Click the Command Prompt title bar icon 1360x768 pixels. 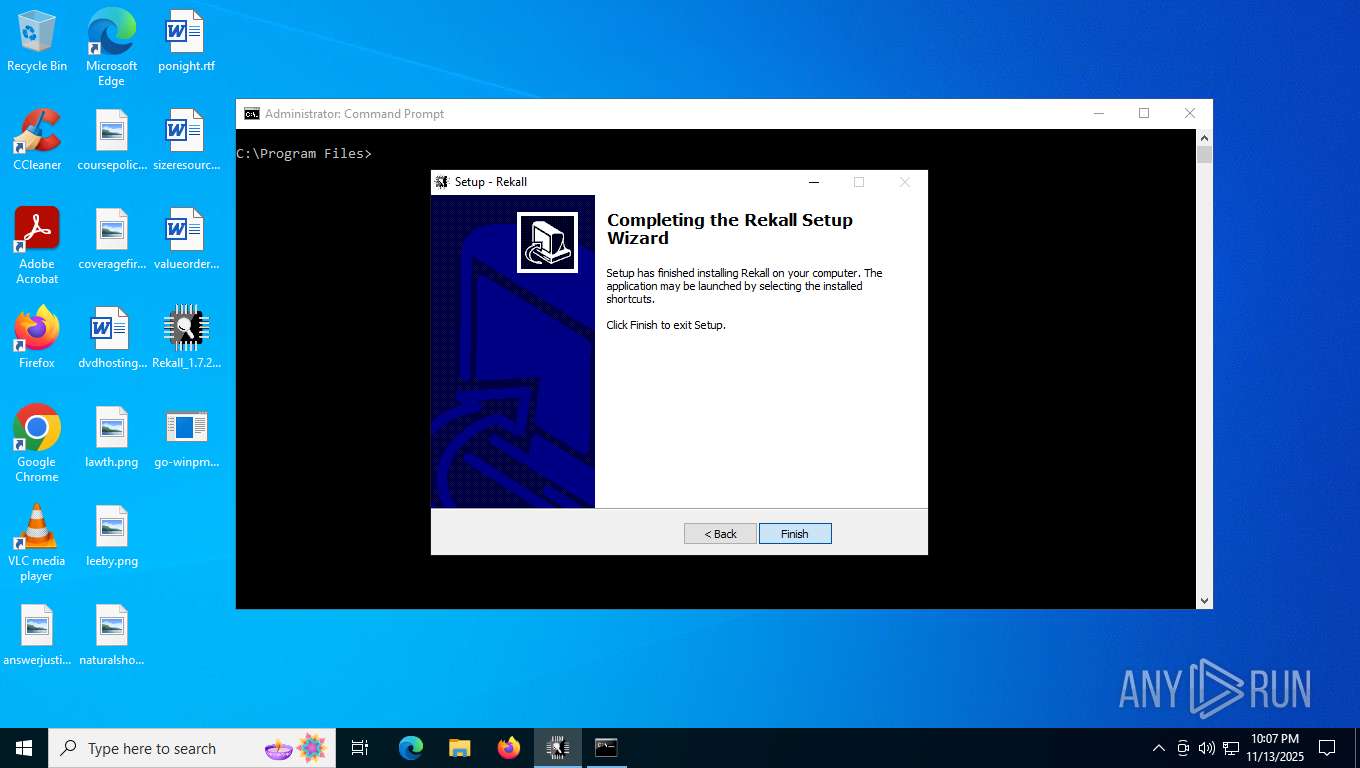252,114
